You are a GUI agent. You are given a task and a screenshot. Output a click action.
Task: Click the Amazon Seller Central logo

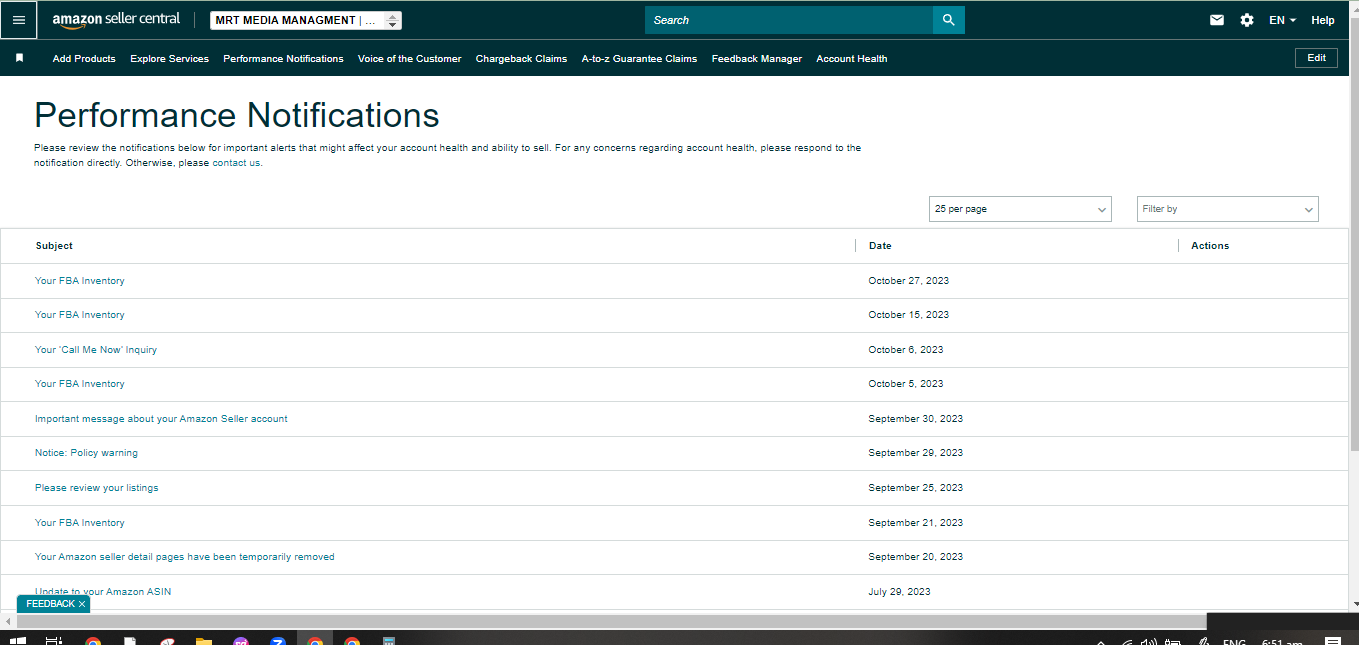[x=116, y=20]
